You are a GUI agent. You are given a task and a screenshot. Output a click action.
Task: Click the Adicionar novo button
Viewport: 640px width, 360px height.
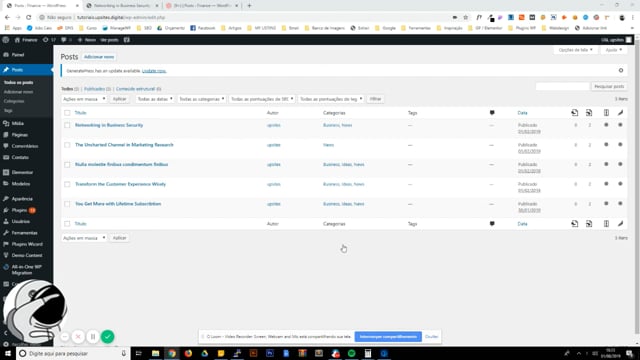(99, 57)
